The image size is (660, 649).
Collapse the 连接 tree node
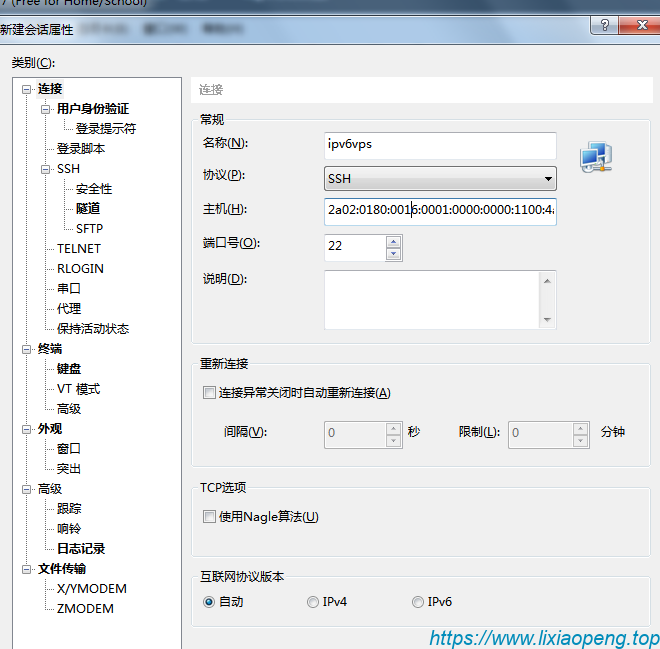coord(27,89)
